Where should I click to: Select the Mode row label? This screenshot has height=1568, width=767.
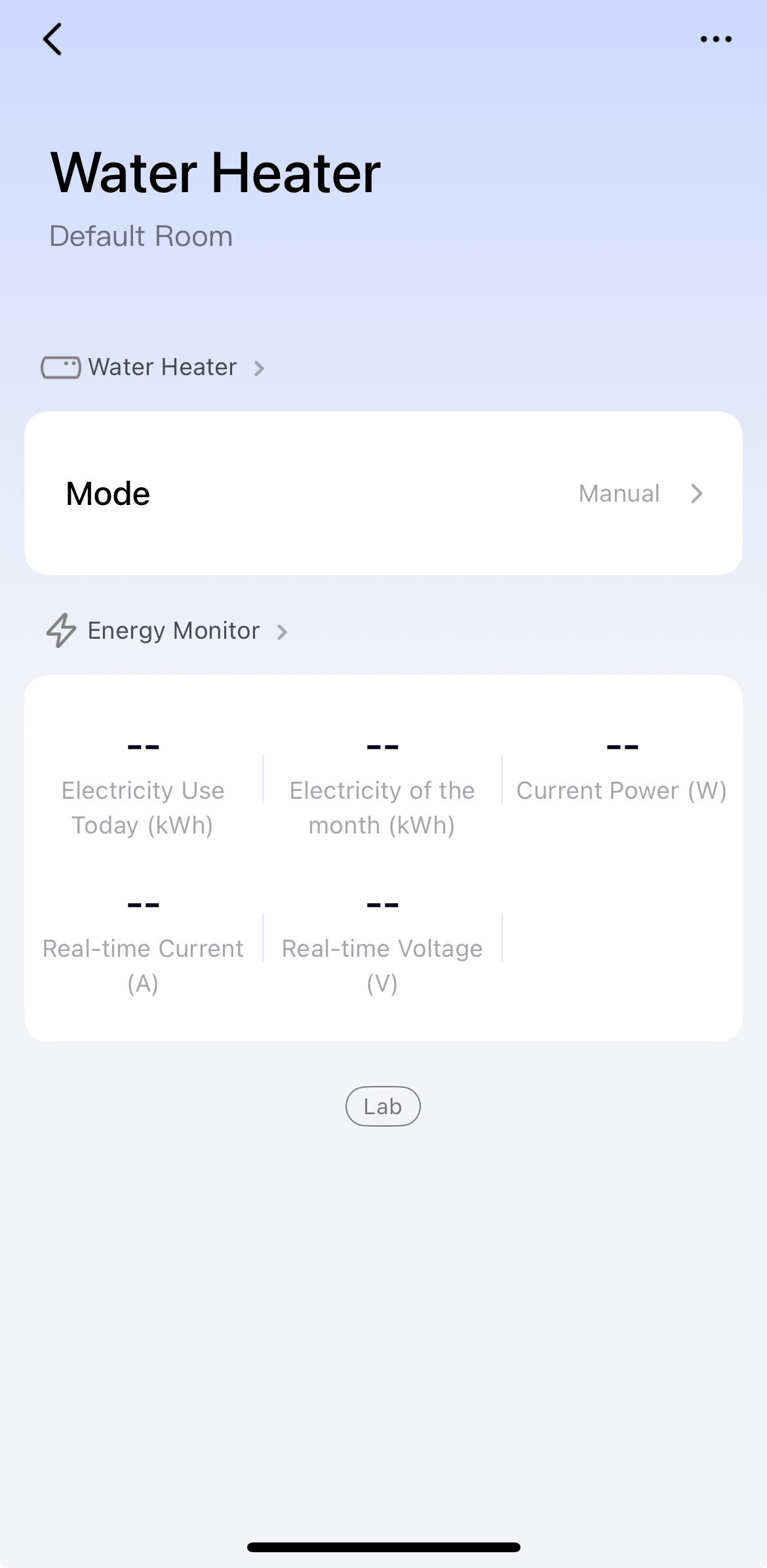(108, 494)
